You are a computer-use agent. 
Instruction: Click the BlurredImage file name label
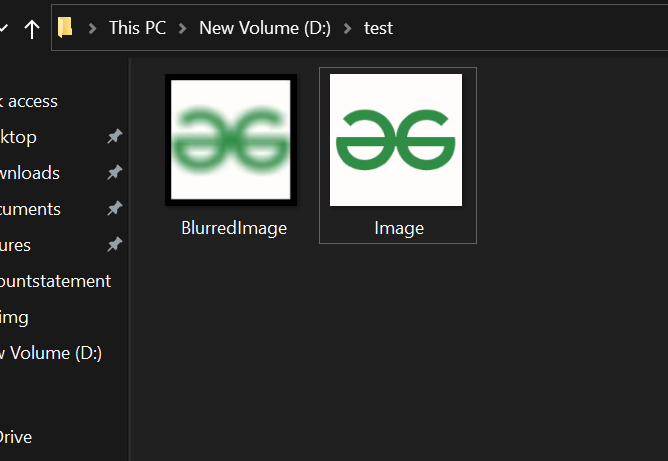point(234,228)
